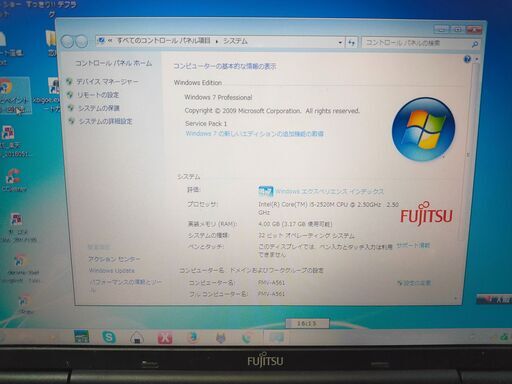Open Windows Update link in sidebar
The width and height of the screenshot is (512, 384).
[112, 271]
